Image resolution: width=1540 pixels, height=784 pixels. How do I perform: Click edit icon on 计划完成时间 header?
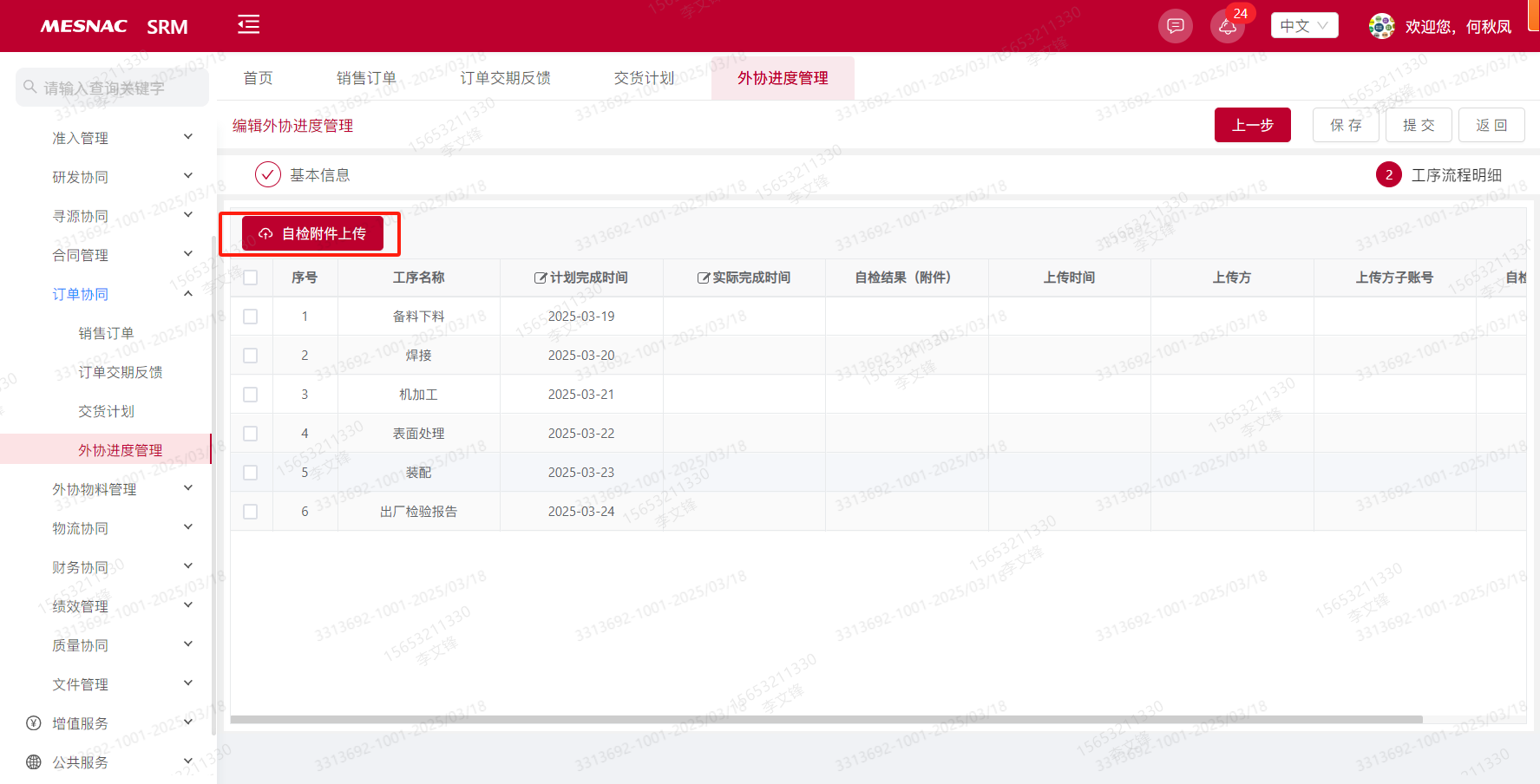(x=541, y=278)
